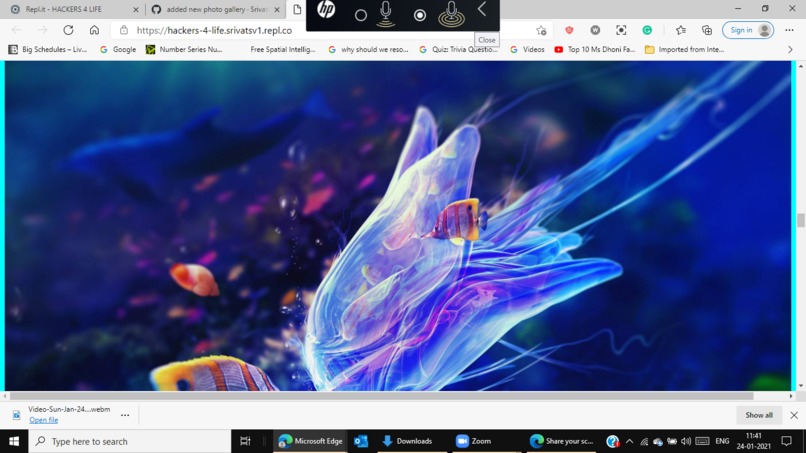Expand bookmarks bar overflow chevron
Screen dimensions: 806x453
[791, 49]
